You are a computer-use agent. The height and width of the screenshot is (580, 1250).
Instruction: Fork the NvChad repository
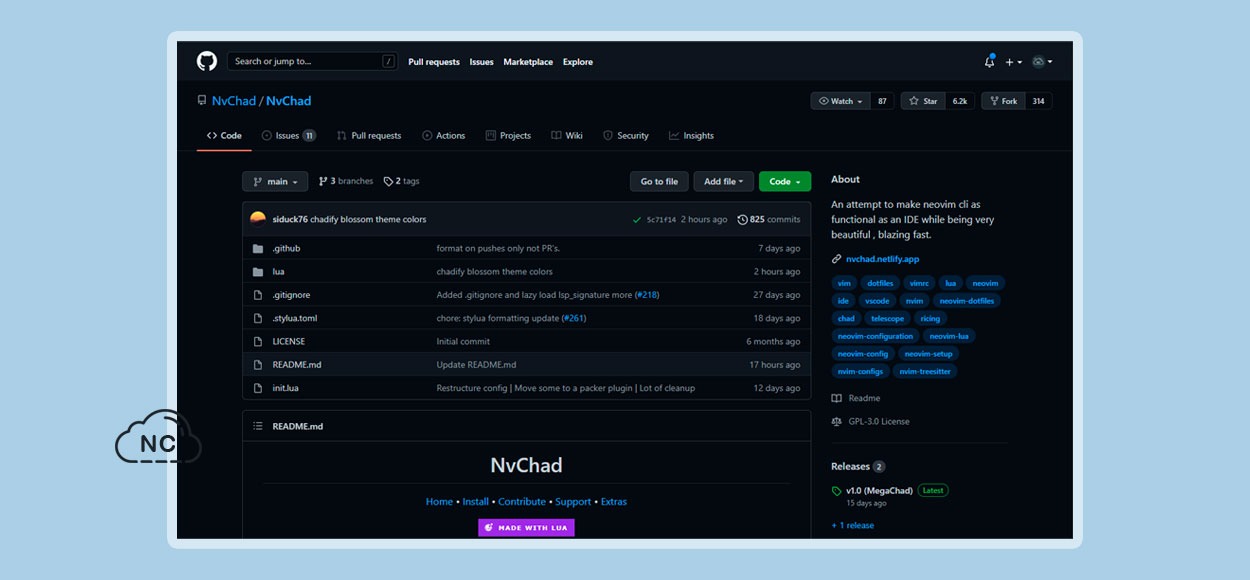coord(1003,101)
